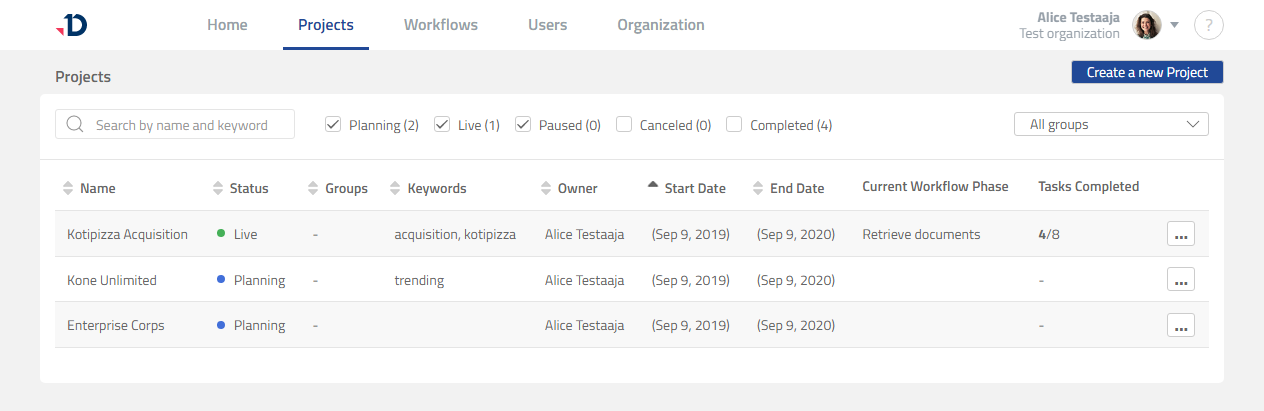Sort the table by Status column
1264x411 pixels.
tap(218, 188)
